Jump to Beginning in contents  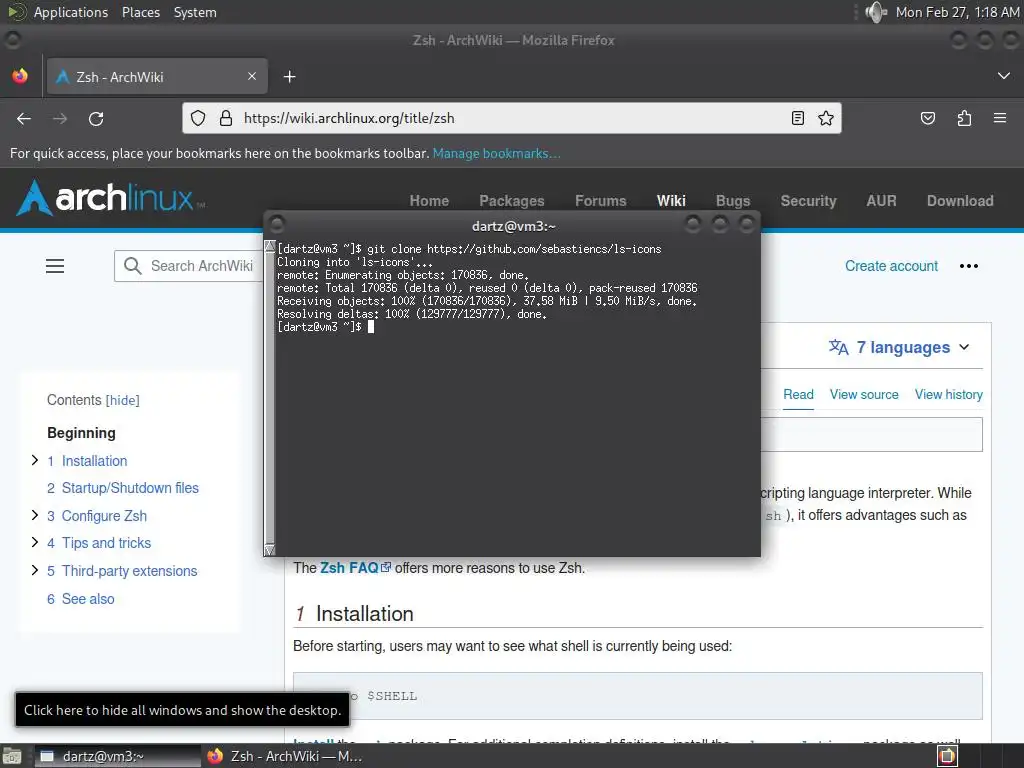click(81, 433)
